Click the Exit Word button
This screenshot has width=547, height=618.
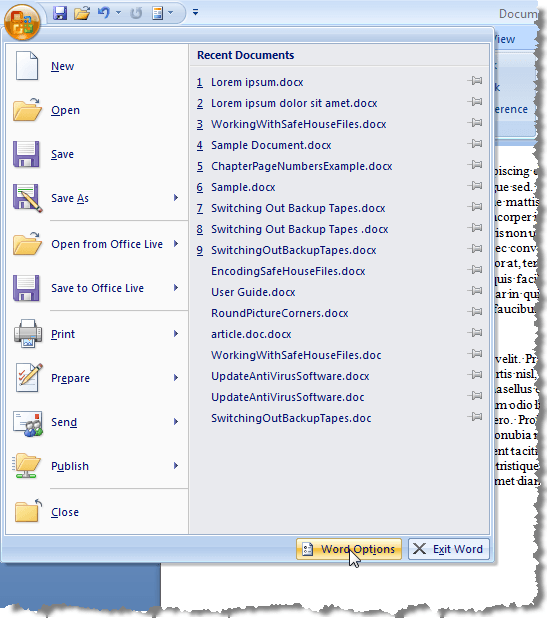pyautogui.click(x=449, y=549)
